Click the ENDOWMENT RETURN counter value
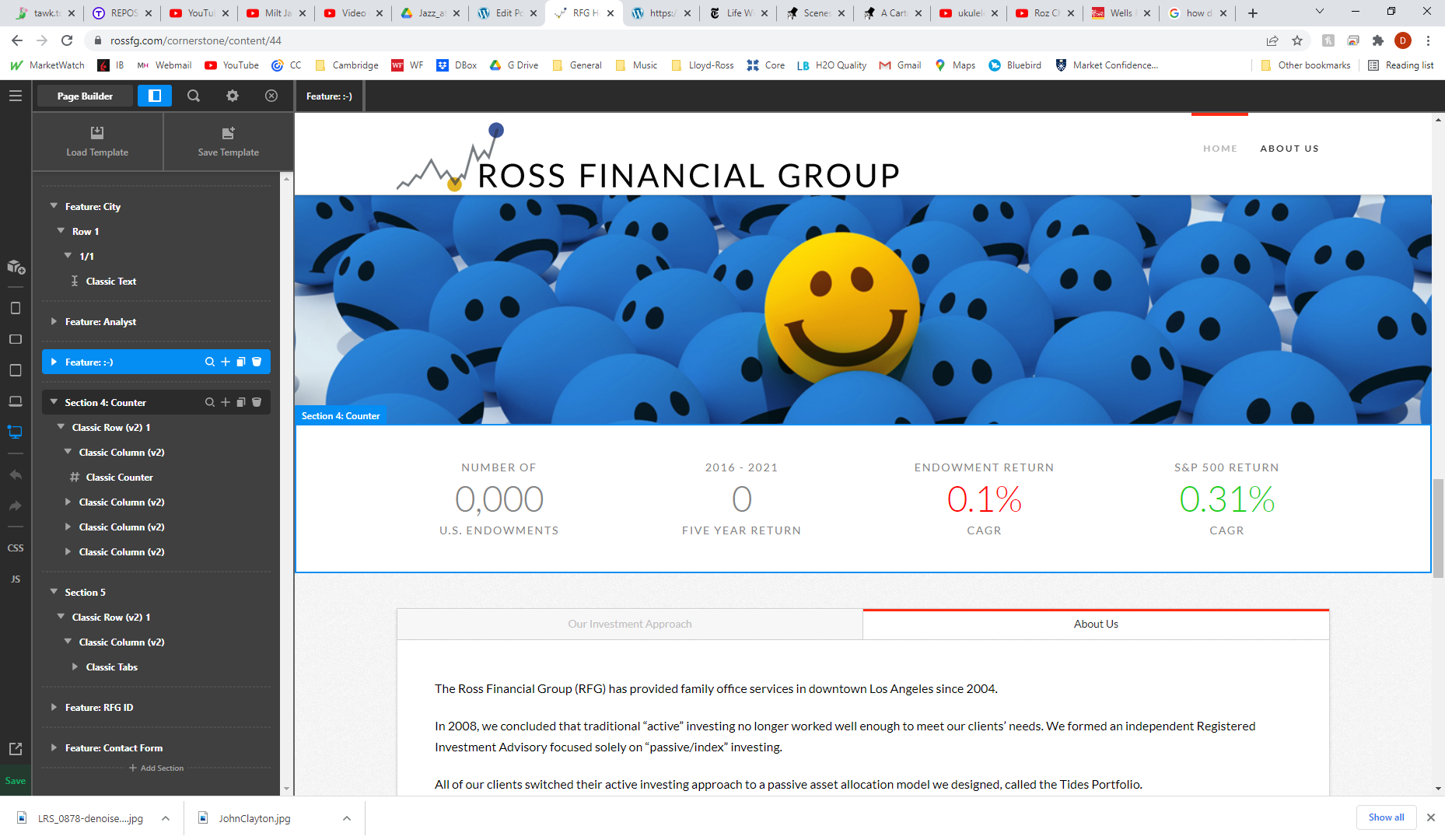This screenshot has height=840, width=1445. (x=984, y=499)
